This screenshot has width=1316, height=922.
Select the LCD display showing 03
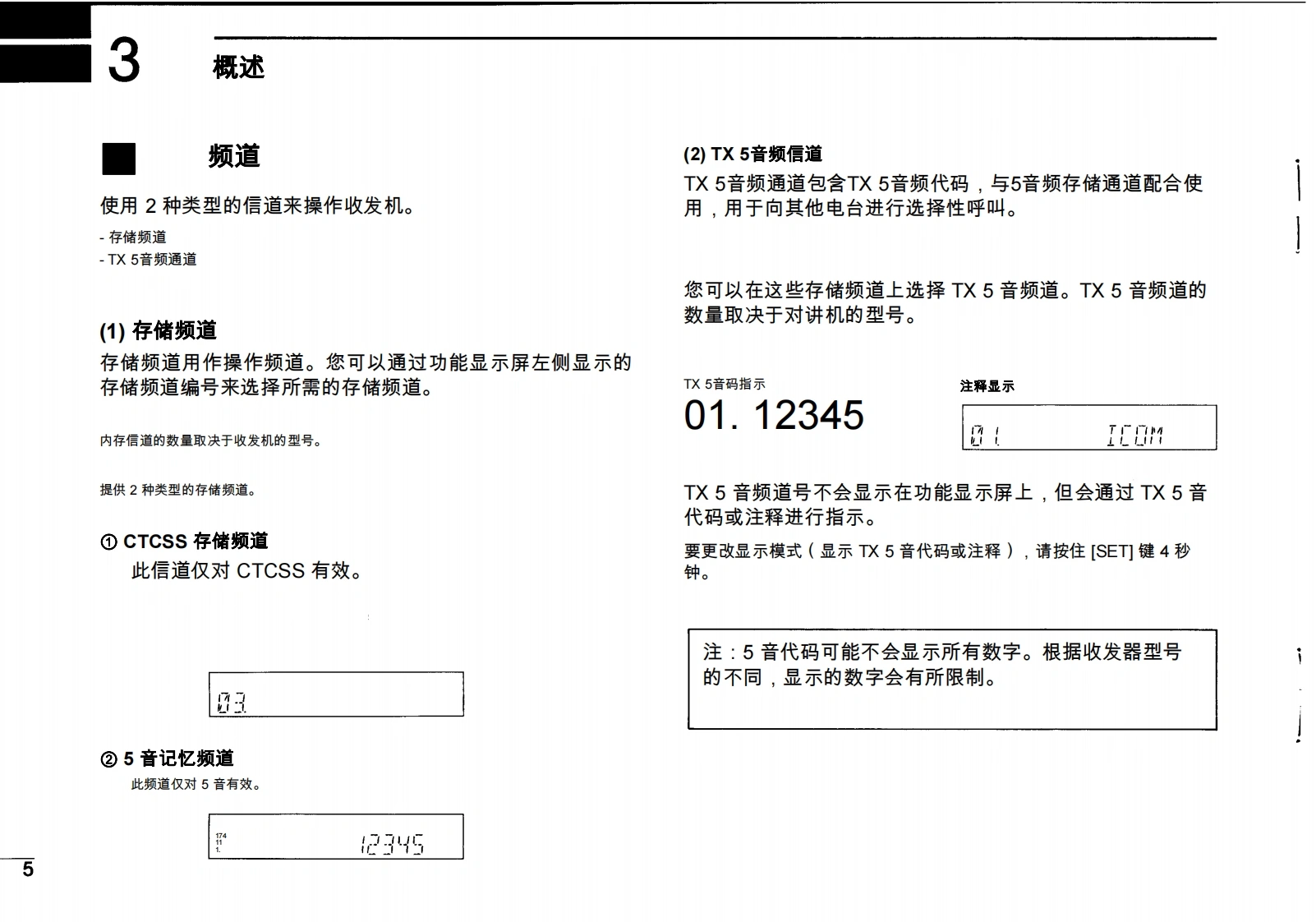pyautogui.click(x=336, y=694)
